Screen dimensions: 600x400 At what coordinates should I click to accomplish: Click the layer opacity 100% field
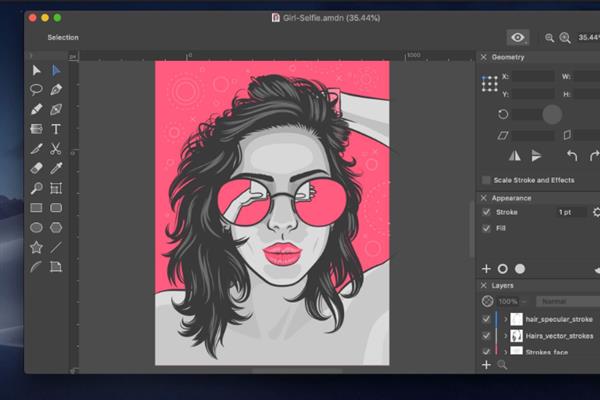pos(508,302)
